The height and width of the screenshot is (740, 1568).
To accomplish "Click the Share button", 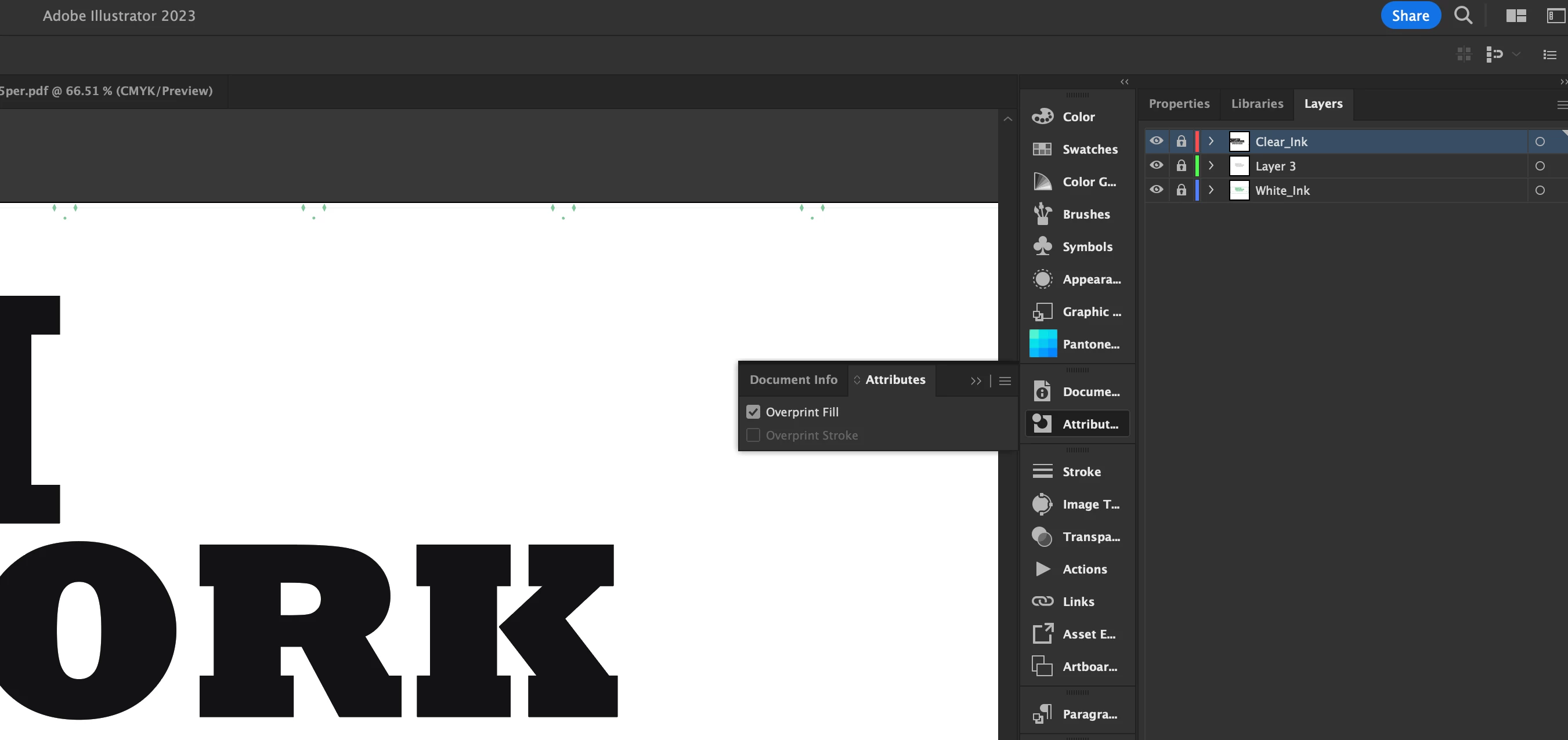I will (1410, 15).
